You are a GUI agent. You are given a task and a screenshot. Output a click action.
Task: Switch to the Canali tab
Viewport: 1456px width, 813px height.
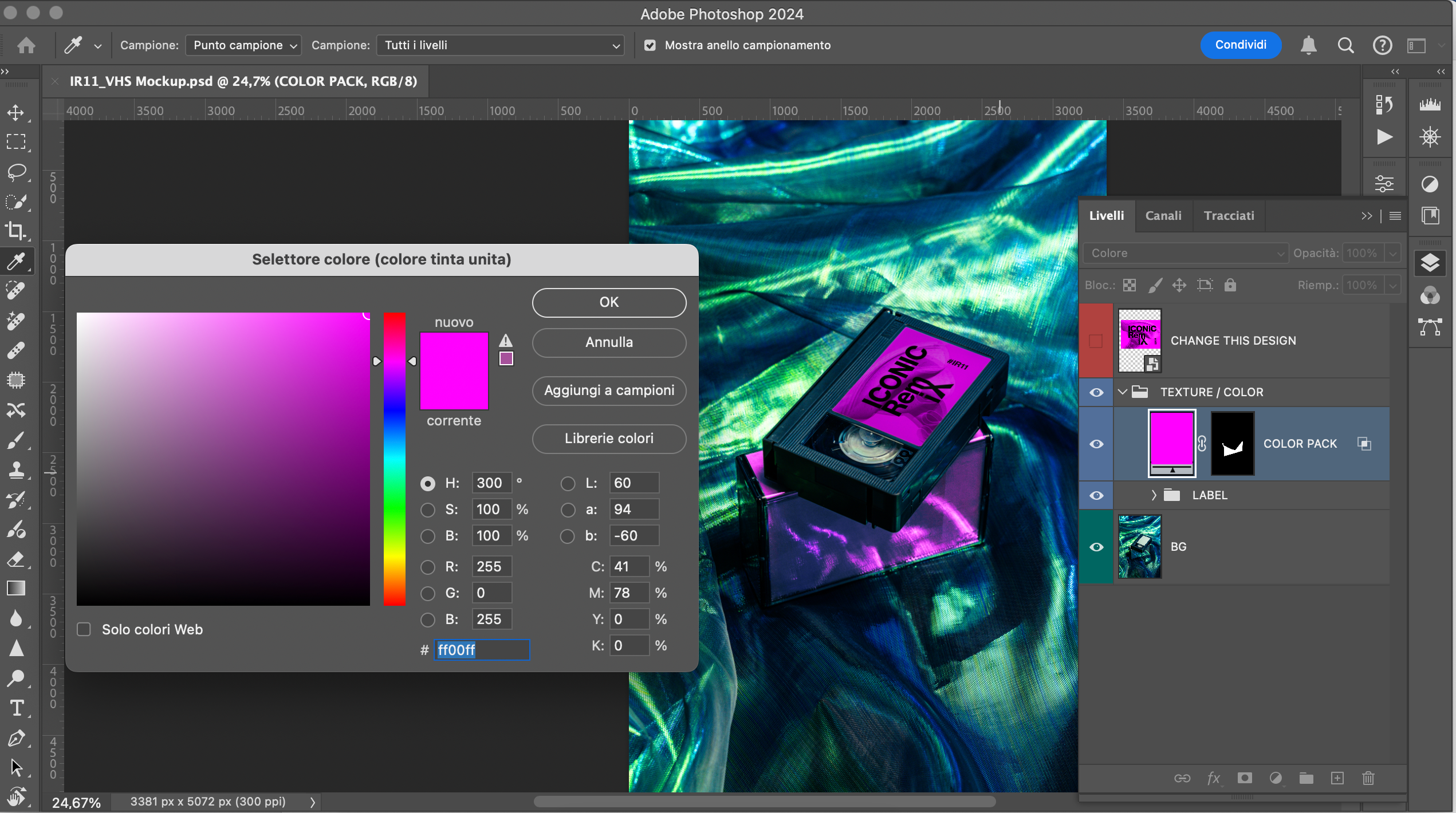pyautogui.click(x=1163, y=216)
